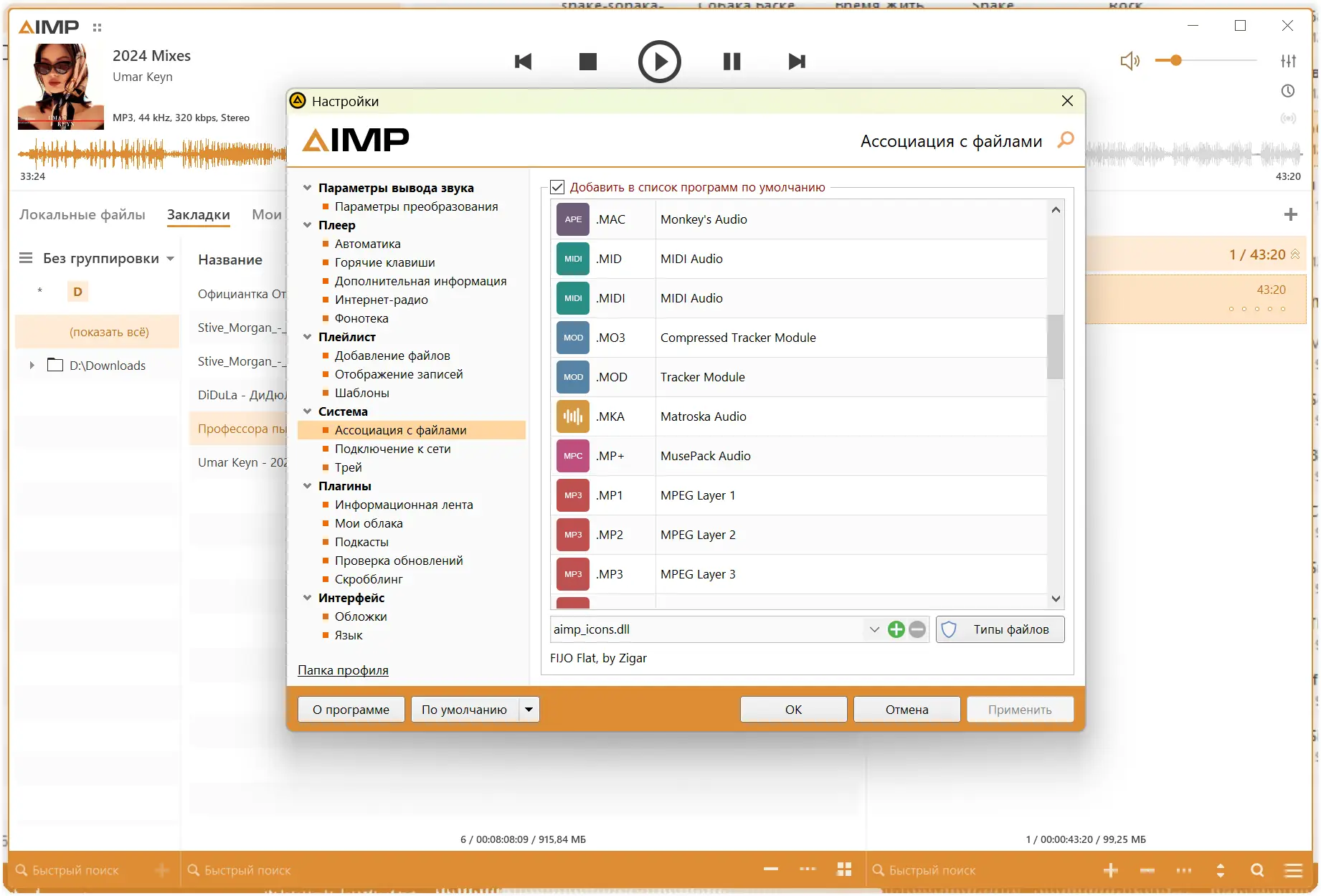This screenshot has width=1321, height=896.
Task: Click the APE icon for .MAC
Action: [573, 219]
